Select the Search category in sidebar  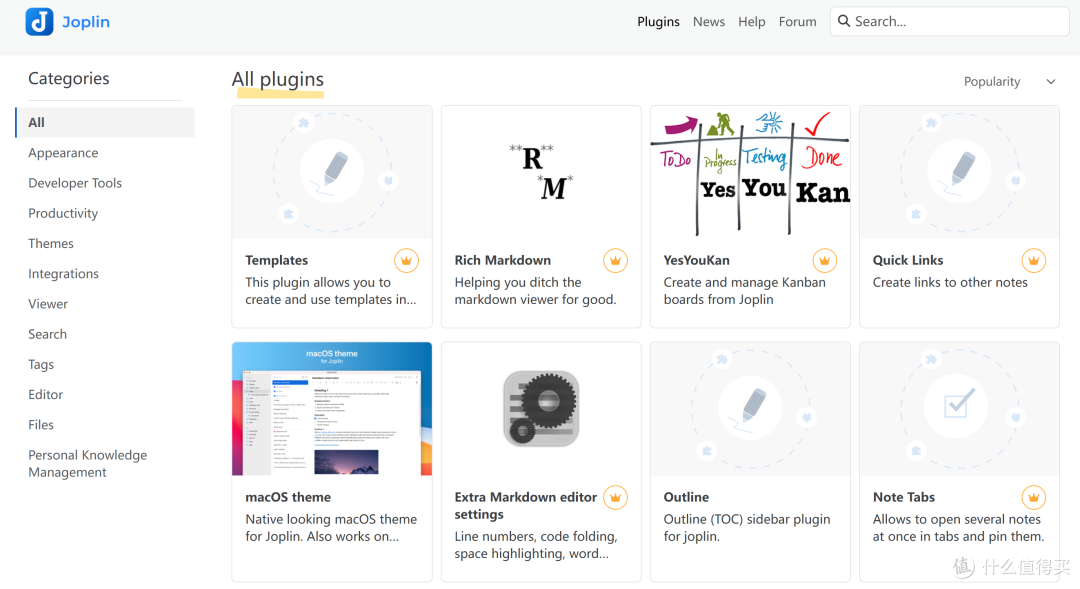[x=48, y=334]
